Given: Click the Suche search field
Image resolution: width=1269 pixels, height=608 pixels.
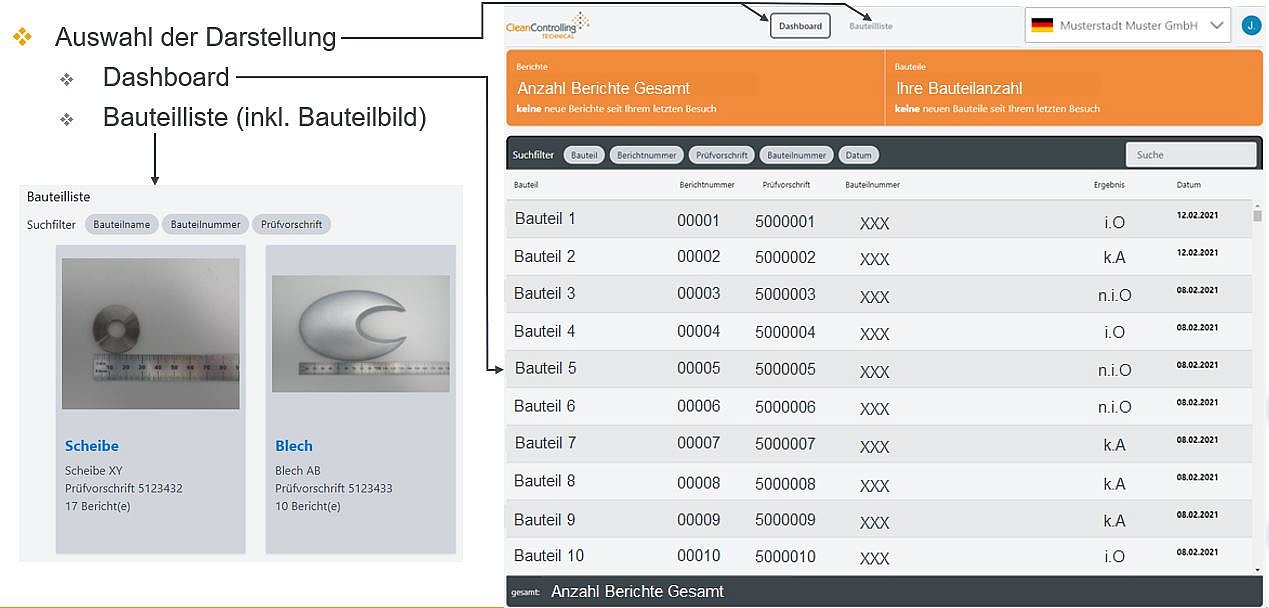Looking at the screenshot, I should click(x=1190, y=155).
